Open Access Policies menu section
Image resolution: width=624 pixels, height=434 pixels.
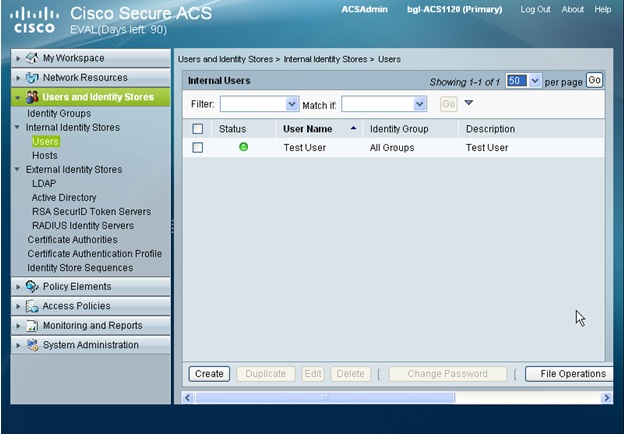(x=91, y=306)
